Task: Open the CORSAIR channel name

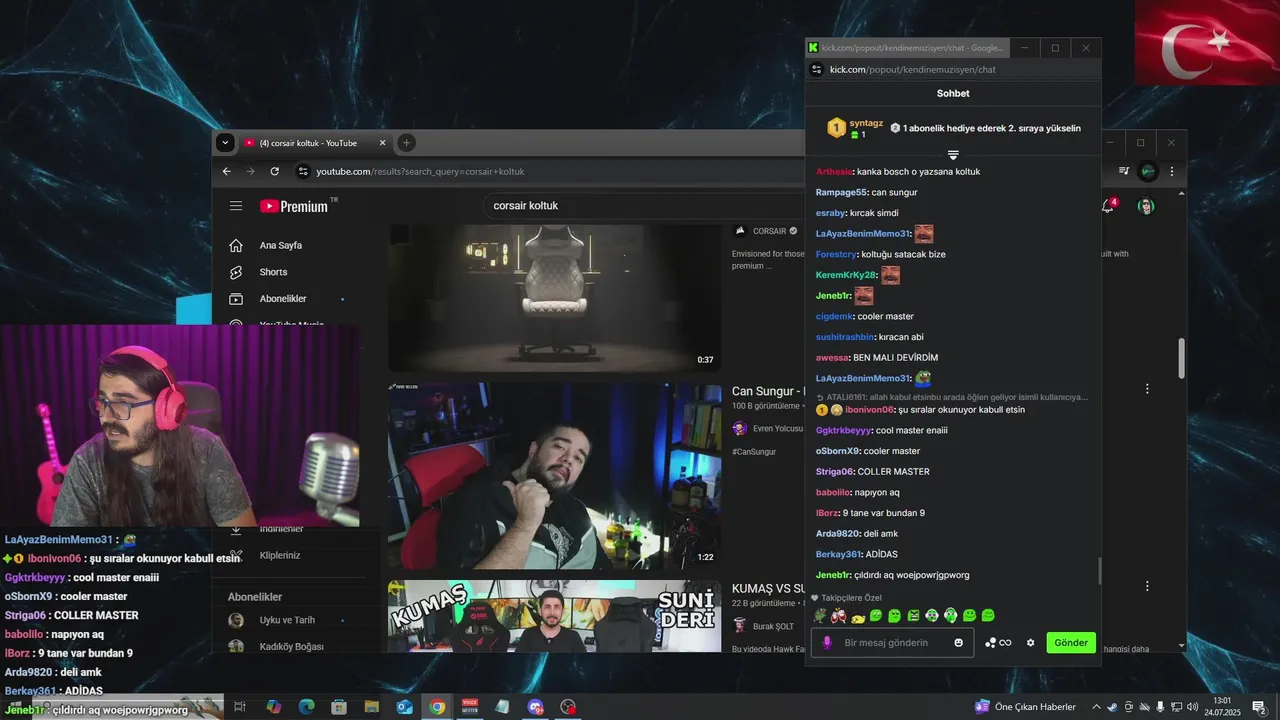Action: 770,231
